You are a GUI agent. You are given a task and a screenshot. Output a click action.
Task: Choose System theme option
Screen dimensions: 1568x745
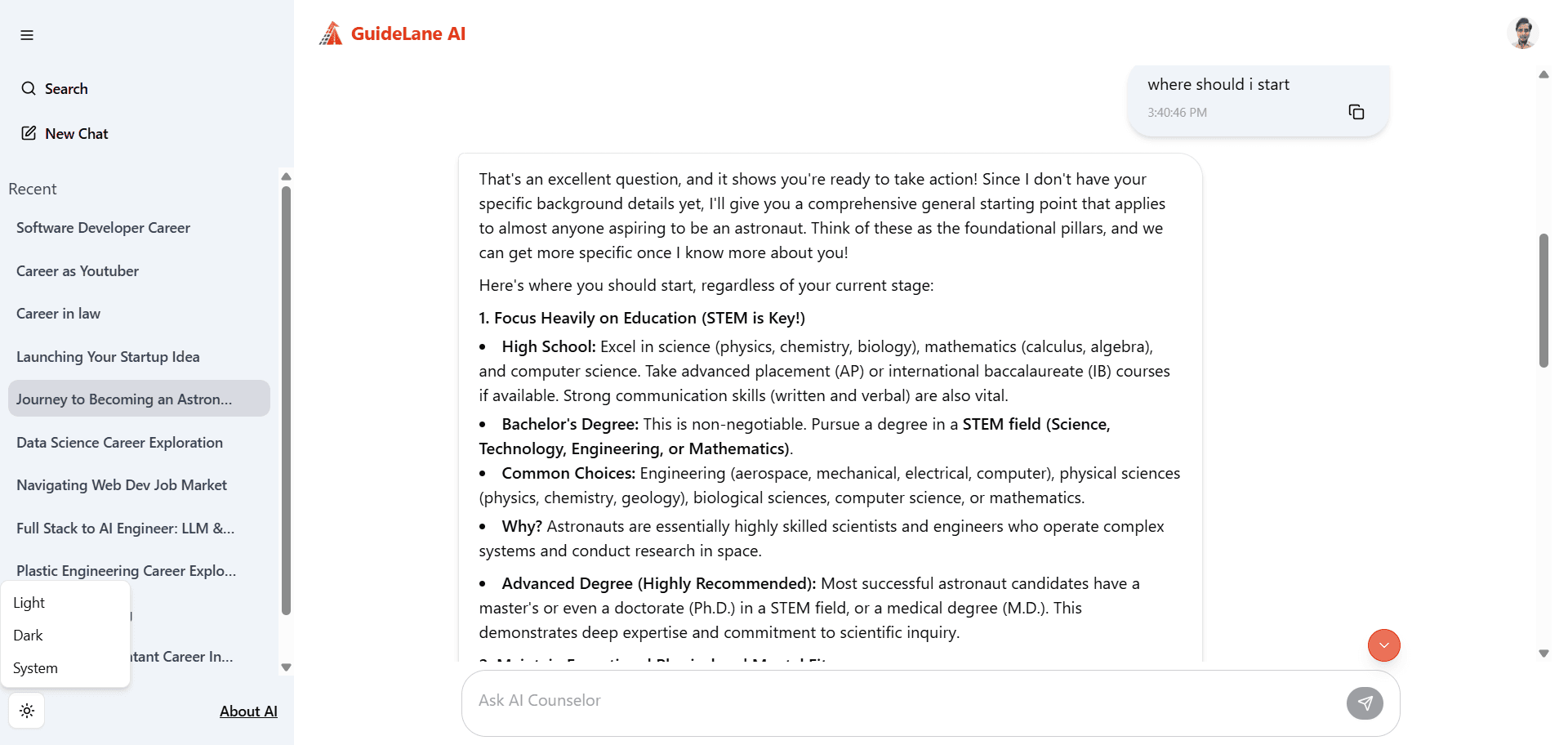pos(36,668)
